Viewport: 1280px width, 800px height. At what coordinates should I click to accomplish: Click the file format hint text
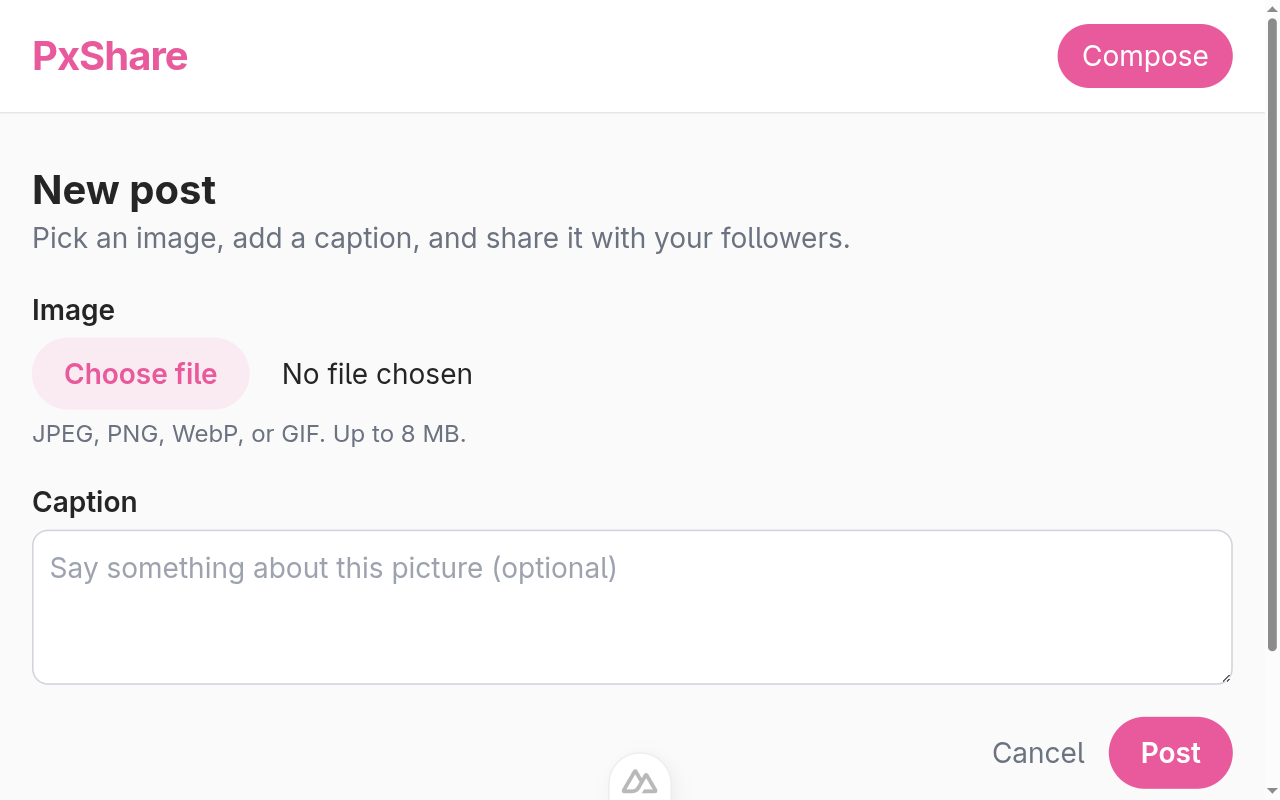248,434
